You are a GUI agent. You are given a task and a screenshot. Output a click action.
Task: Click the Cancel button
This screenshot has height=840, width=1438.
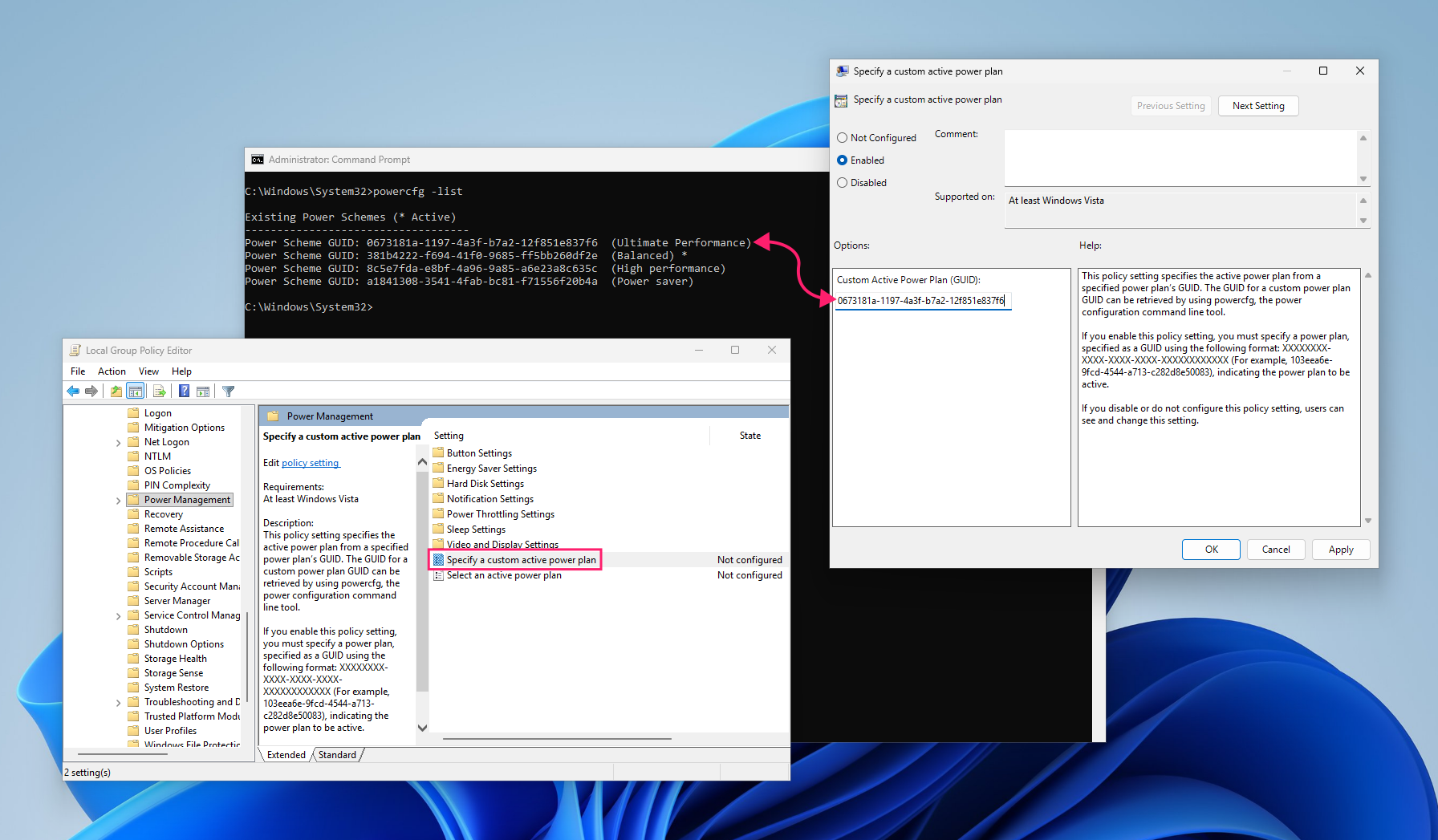point(1276,550)
